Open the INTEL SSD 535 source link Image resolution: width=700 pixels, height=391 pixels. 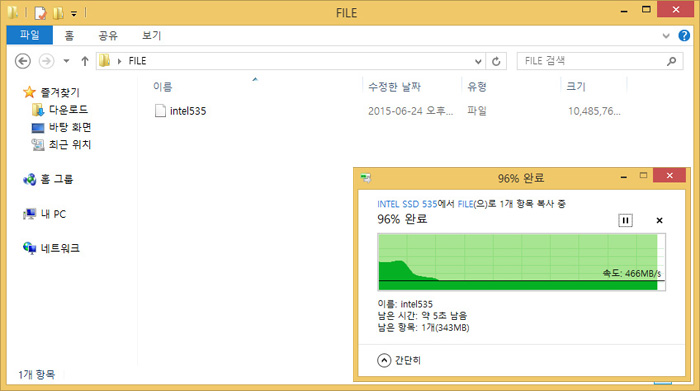click(407, 204)
